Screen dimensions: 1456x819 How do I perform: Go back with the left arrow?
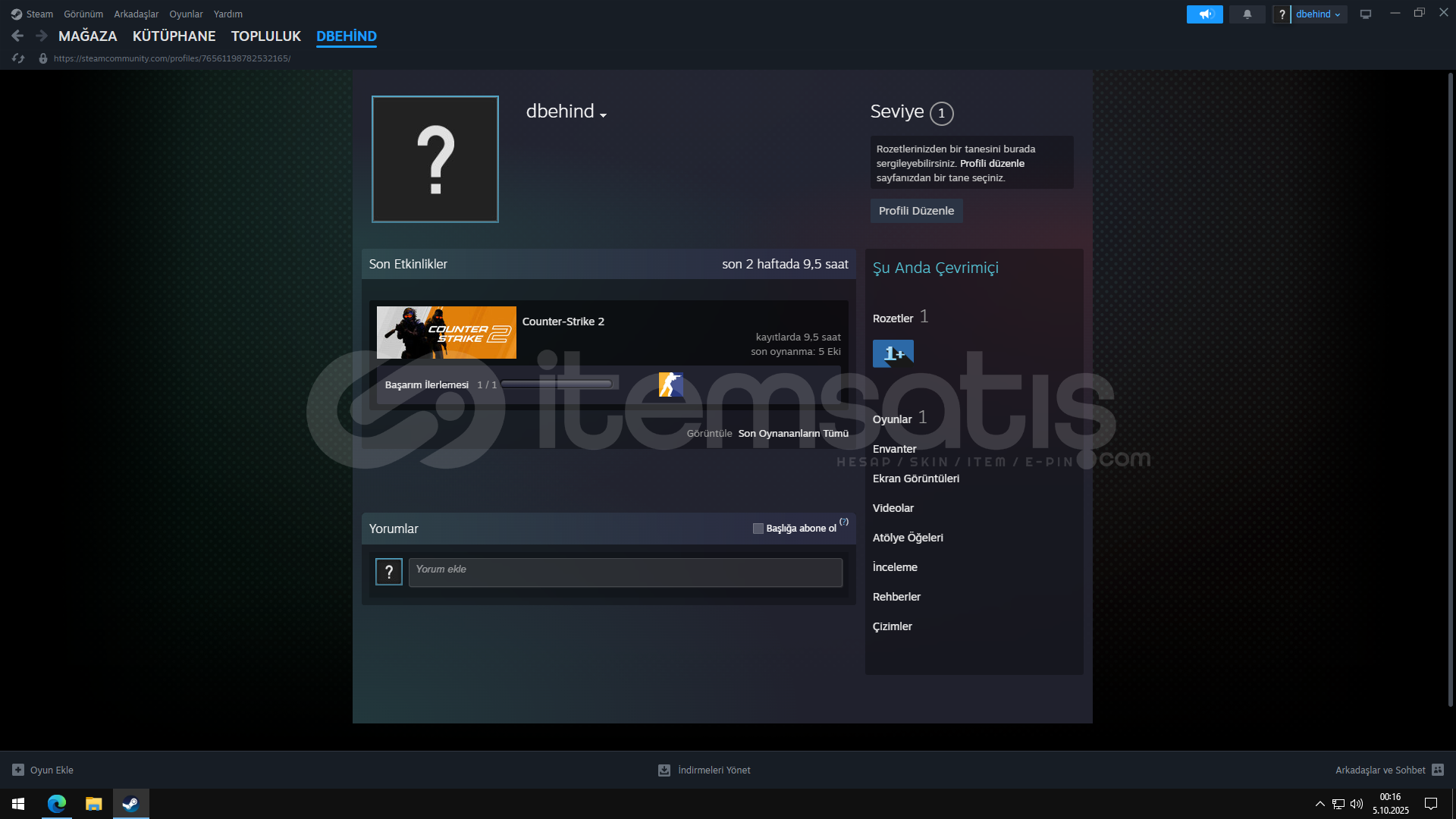17,36
